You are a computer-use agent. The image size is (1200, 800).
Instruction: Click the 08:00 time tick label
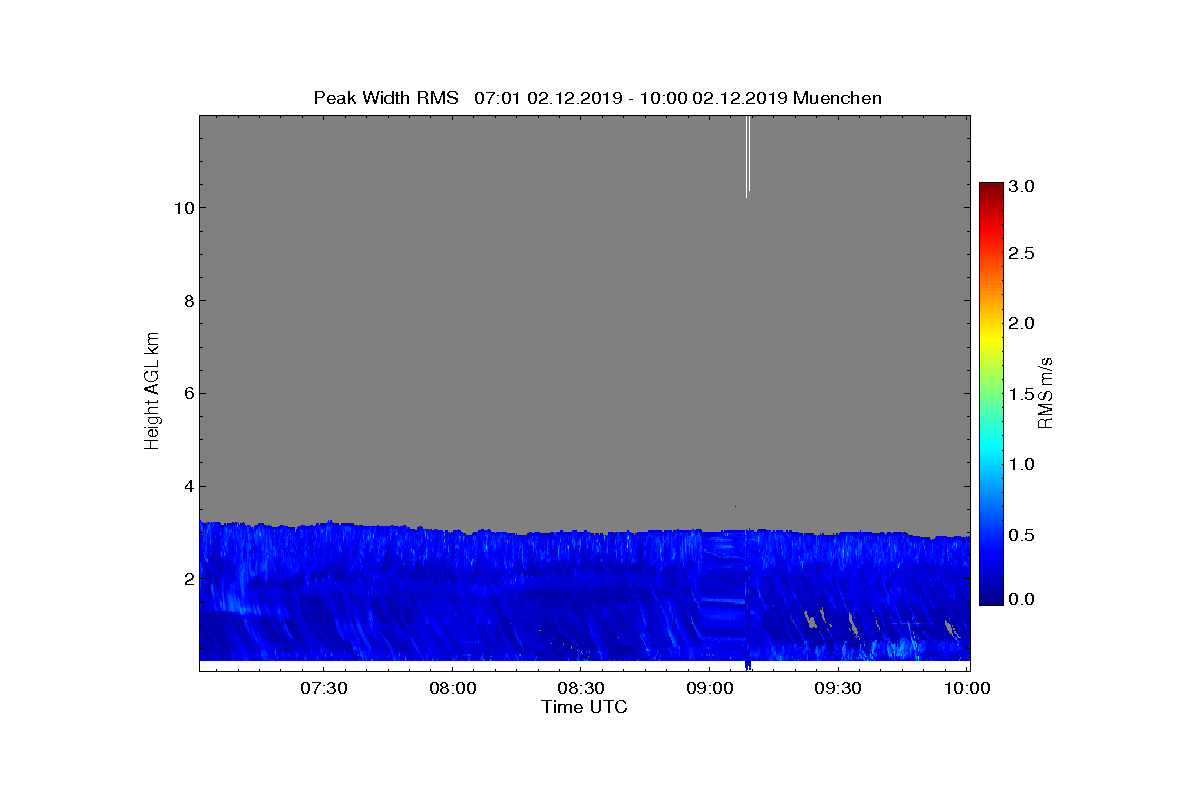click(453, 688)
